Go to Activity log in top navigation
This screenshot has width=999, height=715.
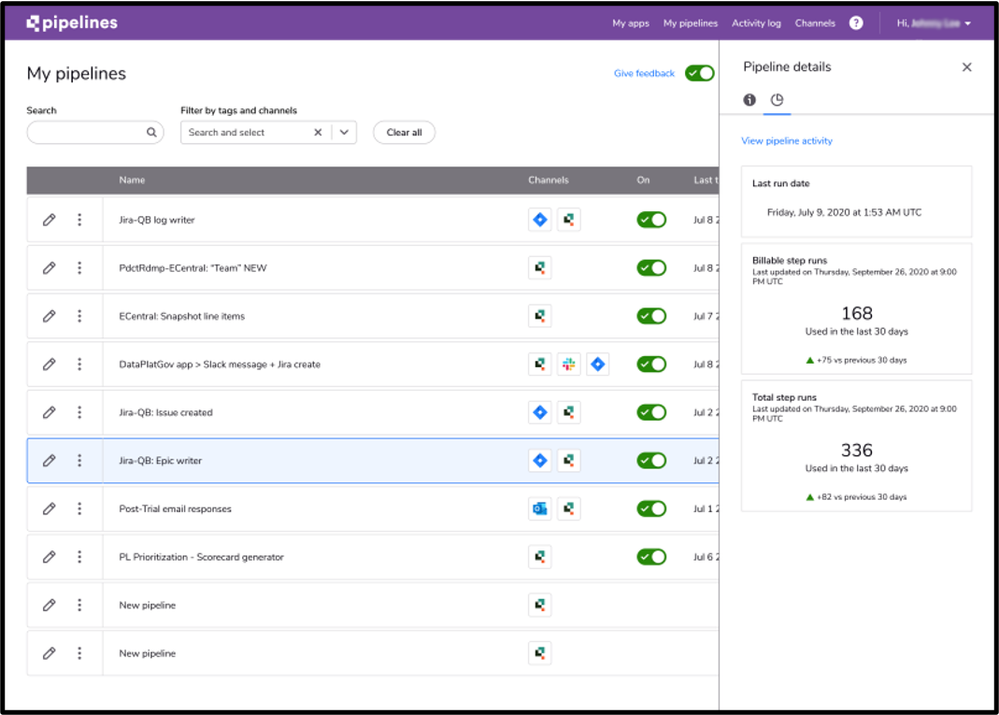click(756, 23)
